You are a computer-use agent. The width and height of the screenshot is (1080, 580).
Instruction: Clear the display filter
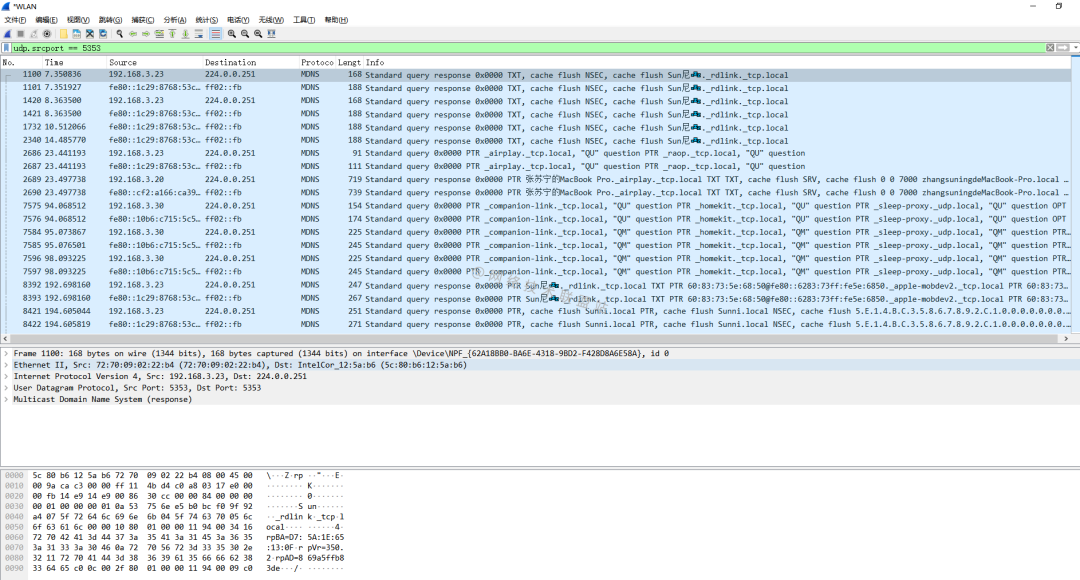tap(1050, 48)
